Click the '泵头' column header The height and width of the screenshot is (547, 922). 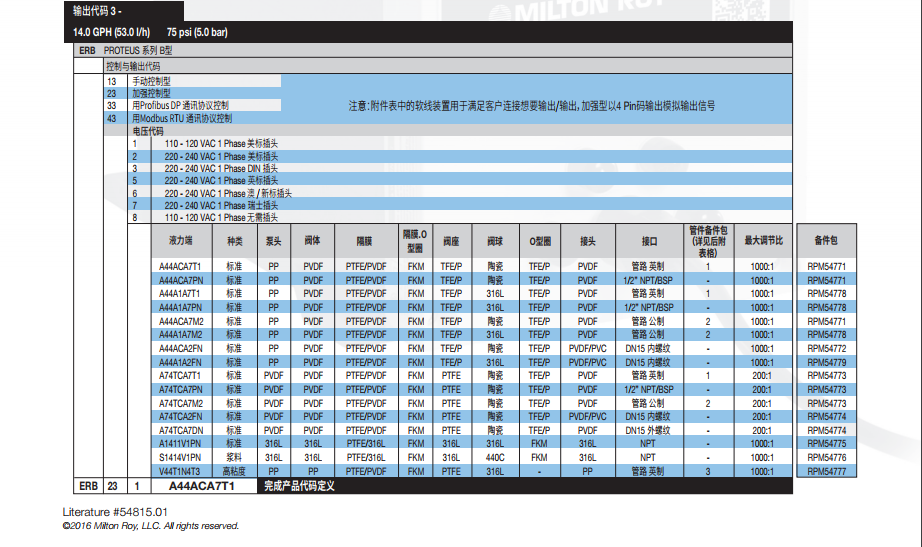point(273,241)
